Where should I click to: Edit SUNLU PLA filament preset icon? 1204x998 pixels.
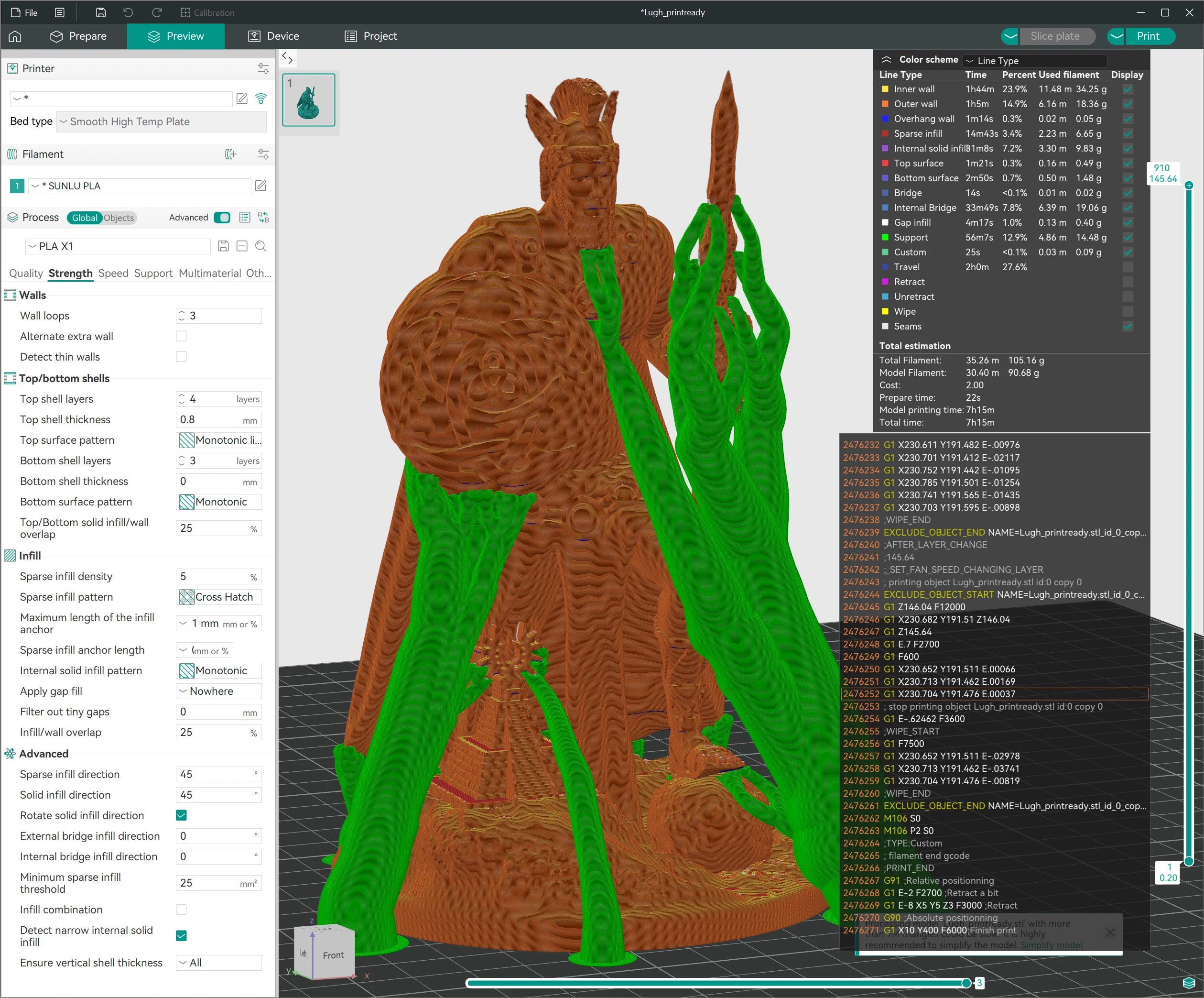261,186
